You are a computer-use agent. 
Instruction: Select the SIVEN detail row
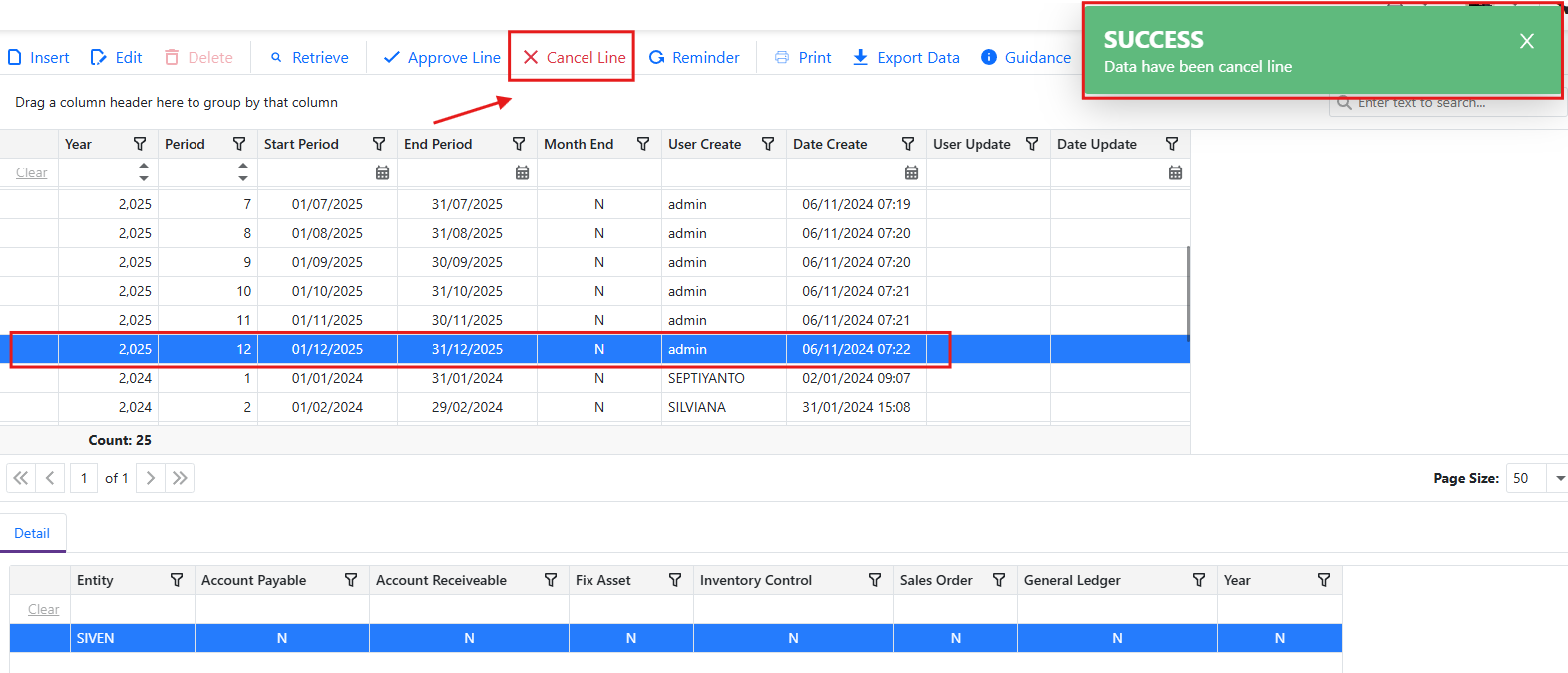tap(675, 638)
